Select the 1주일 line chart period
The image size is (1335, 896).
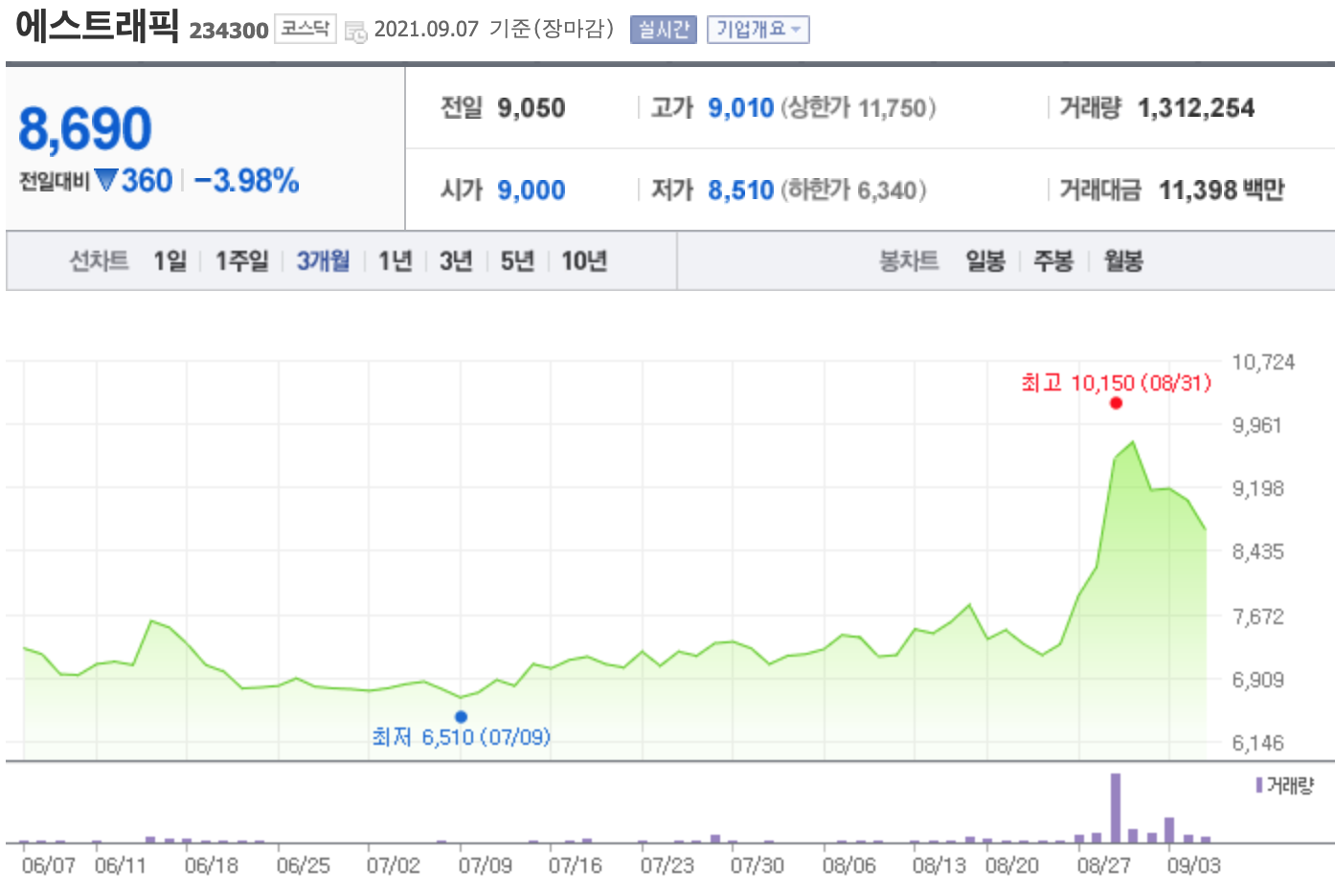coord(241,260)
